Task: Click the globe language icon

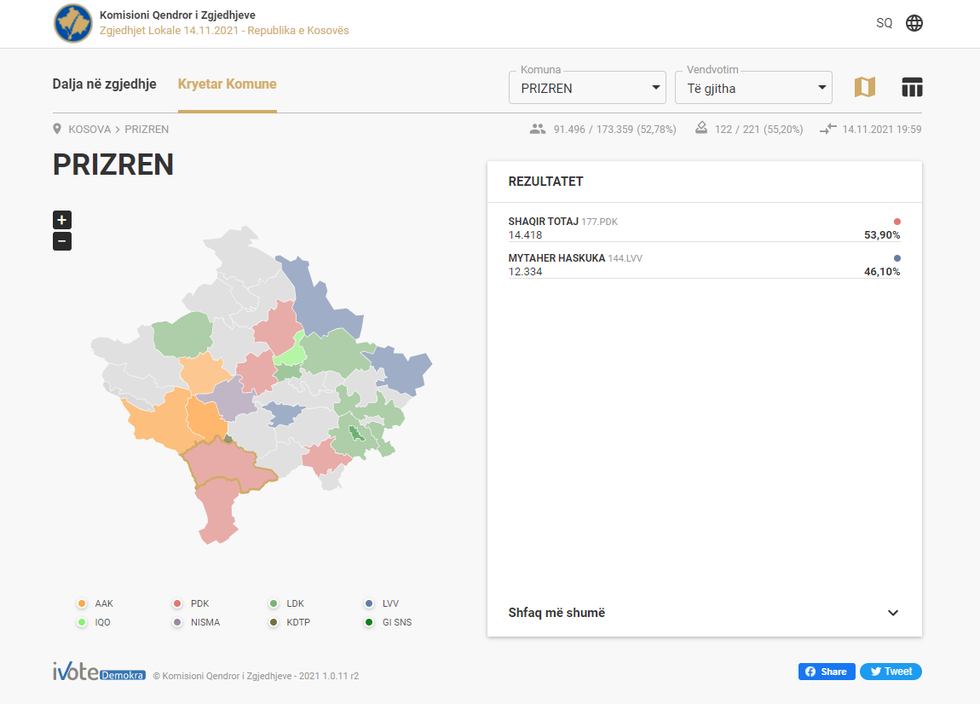Action: (914, 23)
